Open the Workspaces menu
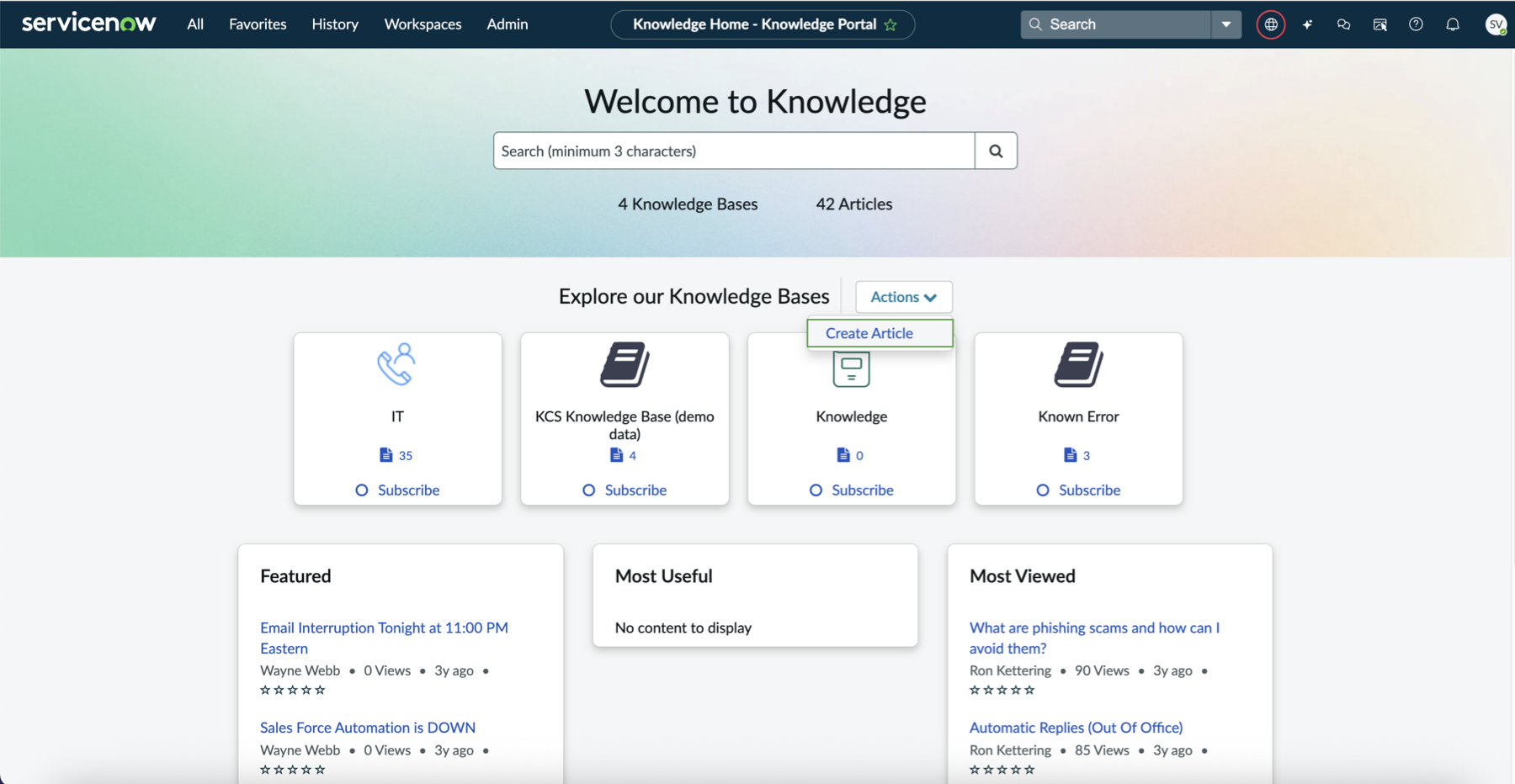 coord(423,24)
